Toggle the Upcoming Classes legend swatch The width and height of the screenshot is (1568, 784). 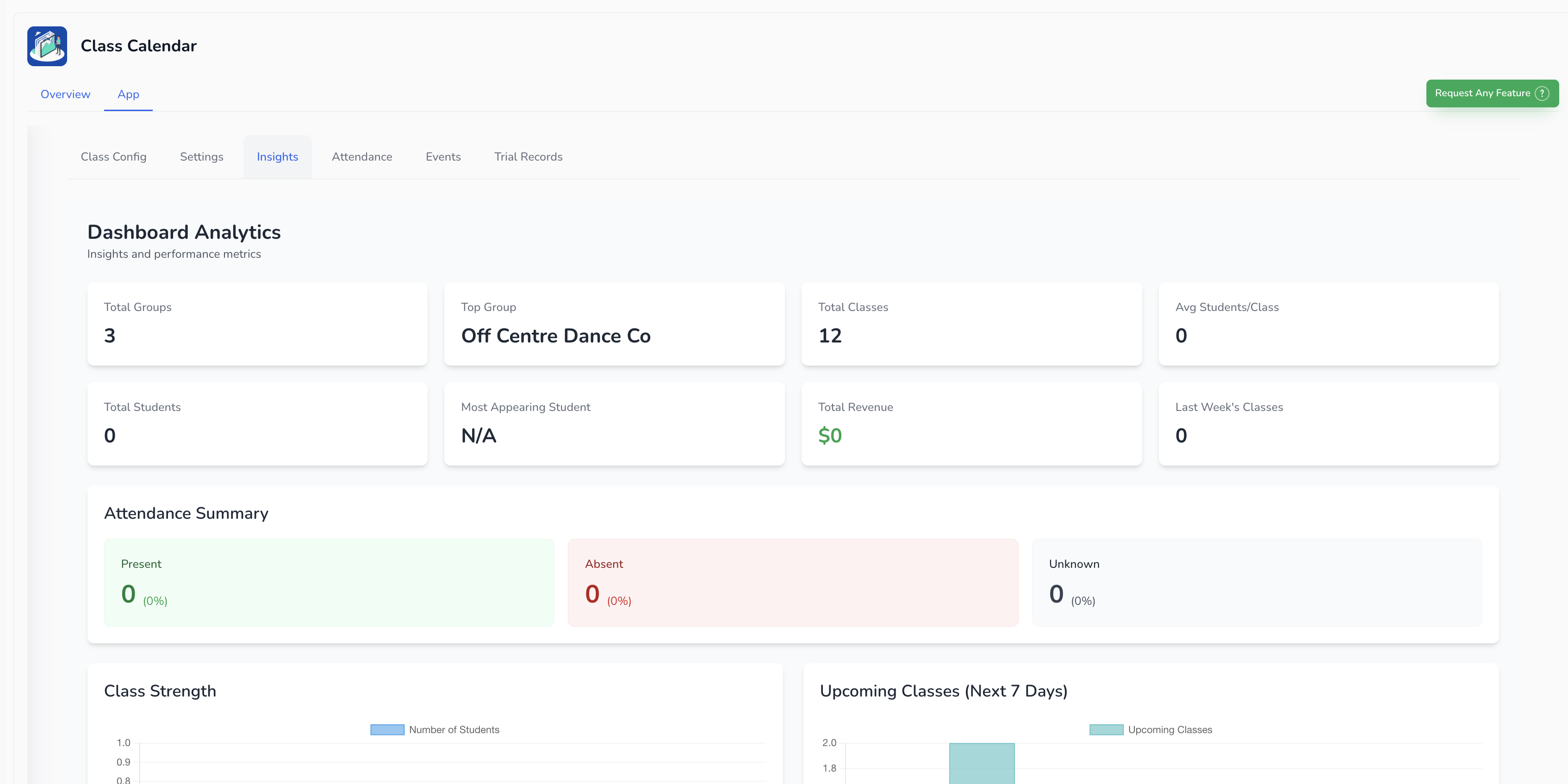click(x=1106, y=730)
